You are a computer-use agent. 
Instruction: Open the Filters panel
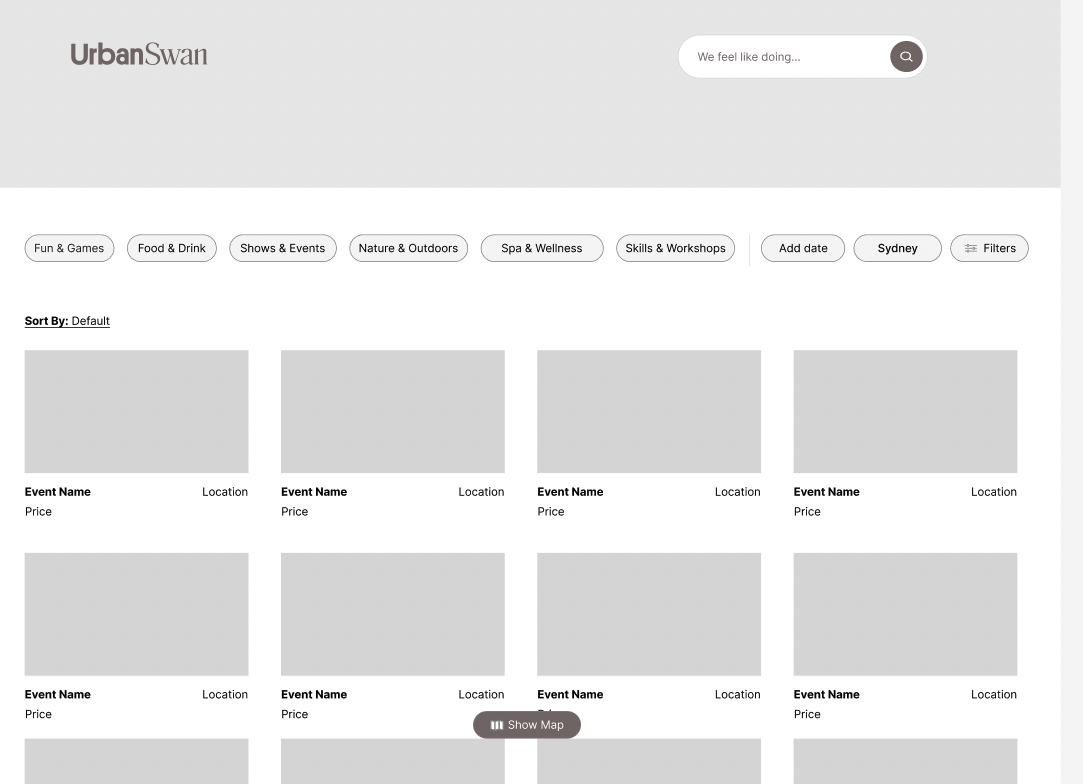[x=989, y=248]
